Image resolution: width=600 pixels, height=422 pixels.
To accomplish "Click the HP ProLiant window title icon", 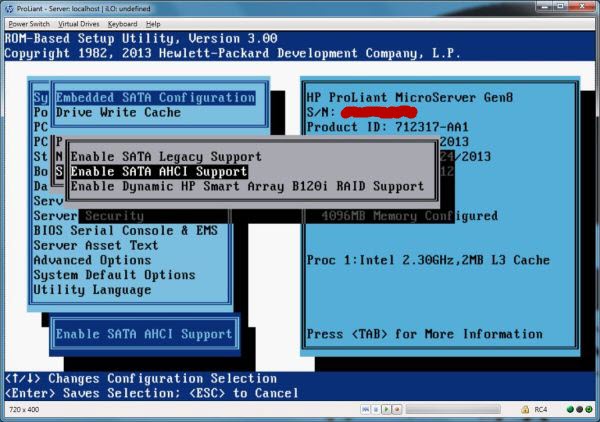I will tap(9, 8).
